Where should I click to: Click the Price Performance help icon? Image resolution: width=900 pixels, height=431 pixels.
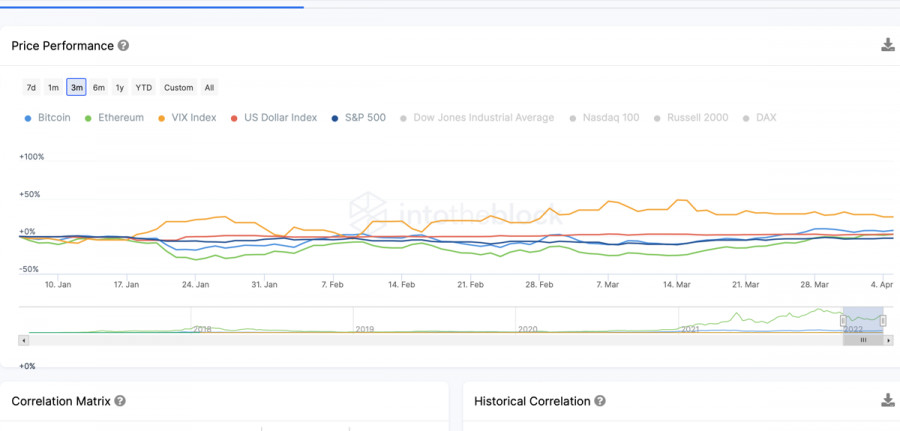(x=123, y=46)
